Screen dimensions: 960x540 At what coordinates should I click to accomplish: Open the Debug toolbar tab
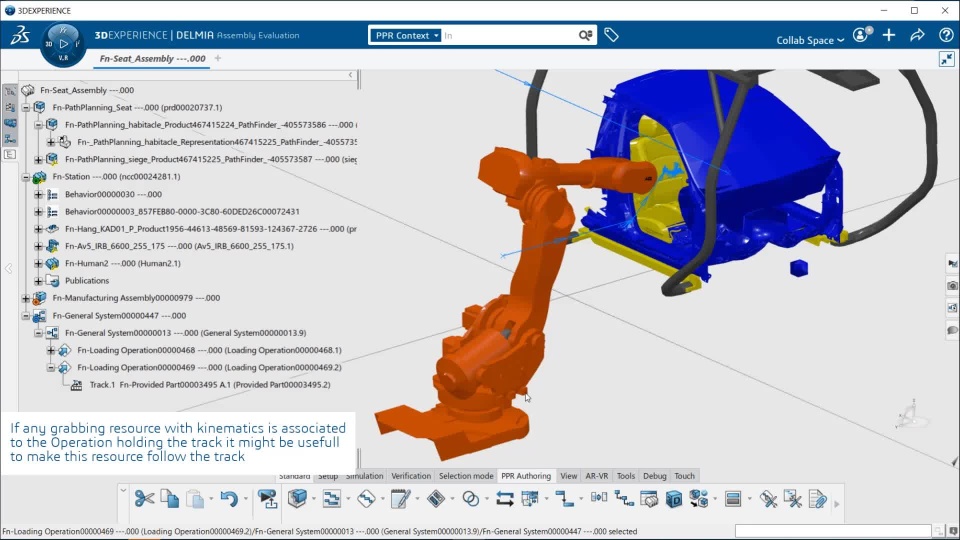pos(654,476)
